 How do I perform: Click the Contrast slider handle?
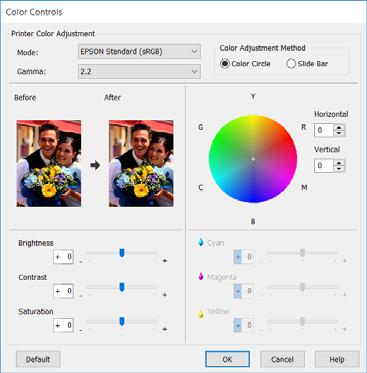point(122,287)
